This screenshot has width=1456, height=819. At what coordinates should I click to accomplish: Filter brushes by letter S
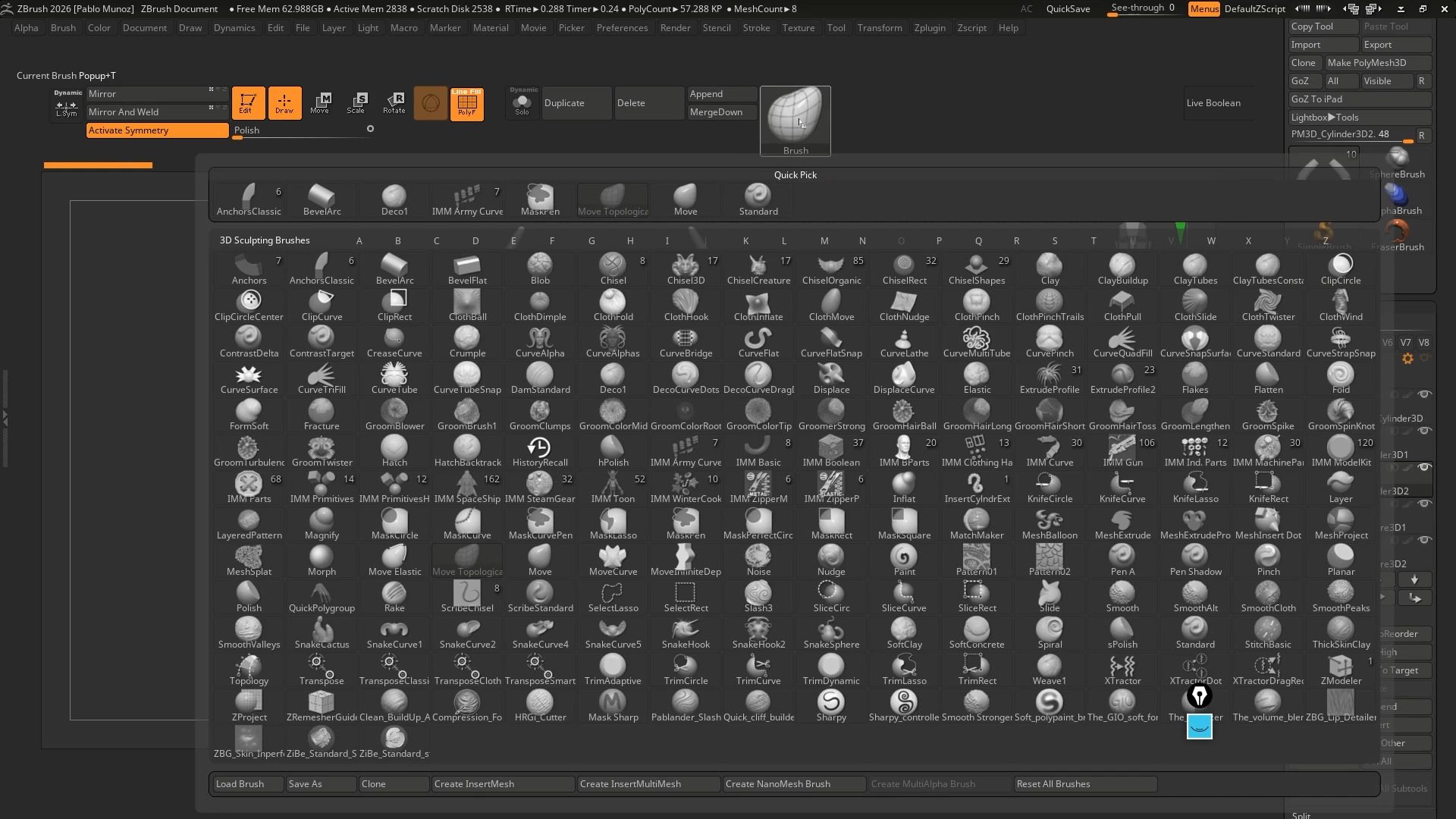[1054, 240]
